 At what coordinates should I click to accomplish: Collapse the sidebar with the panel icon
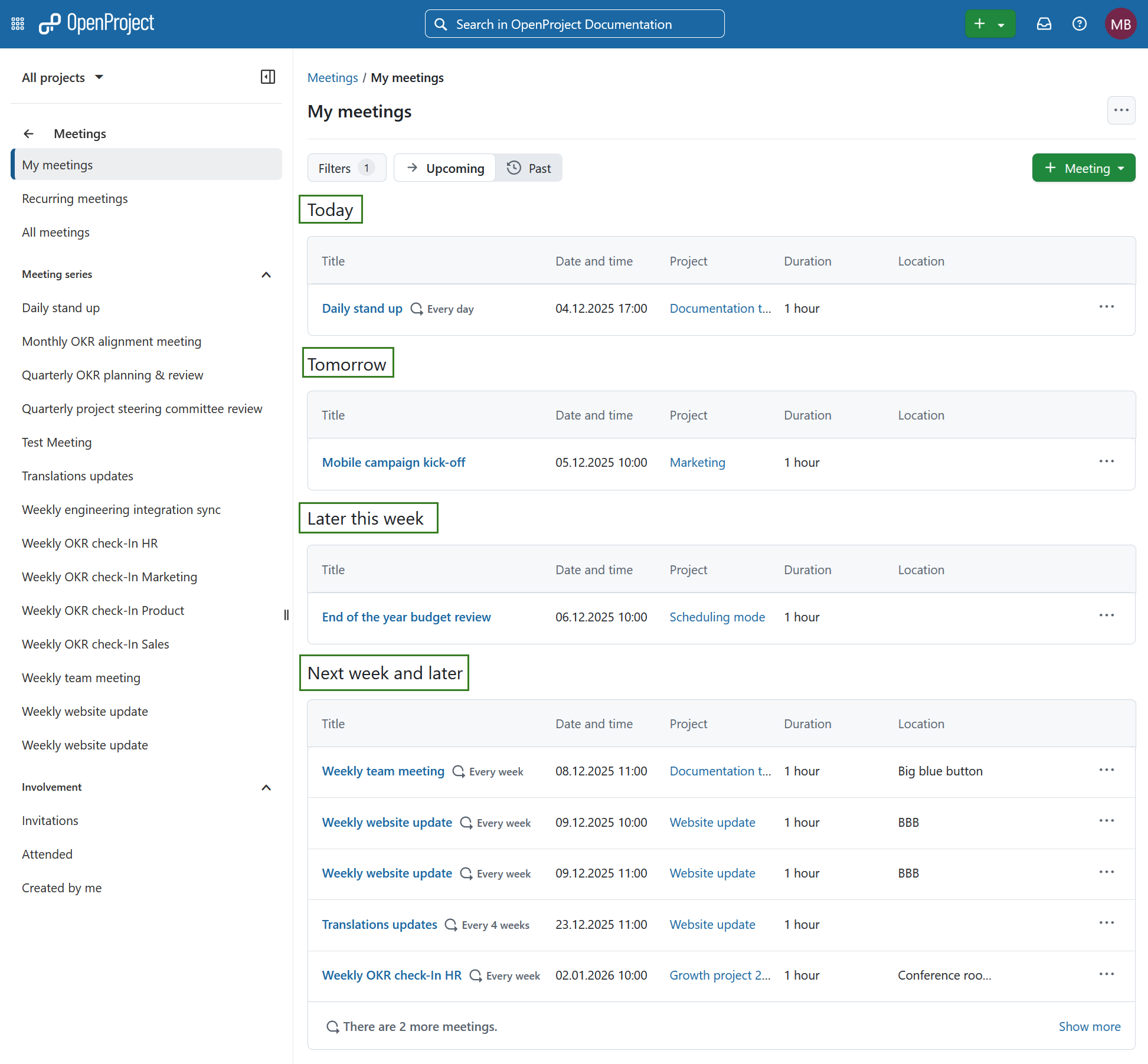(x=268, y=77)
